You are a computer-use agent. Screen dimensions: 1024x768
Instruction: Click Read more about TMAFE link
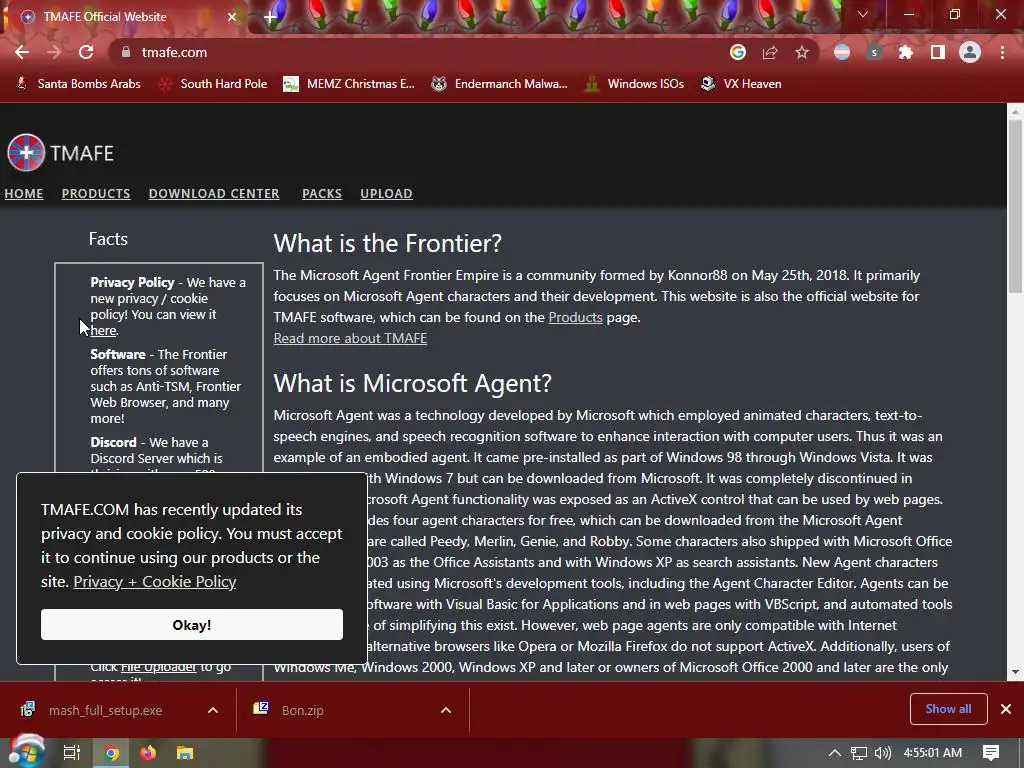coord(350,338)
